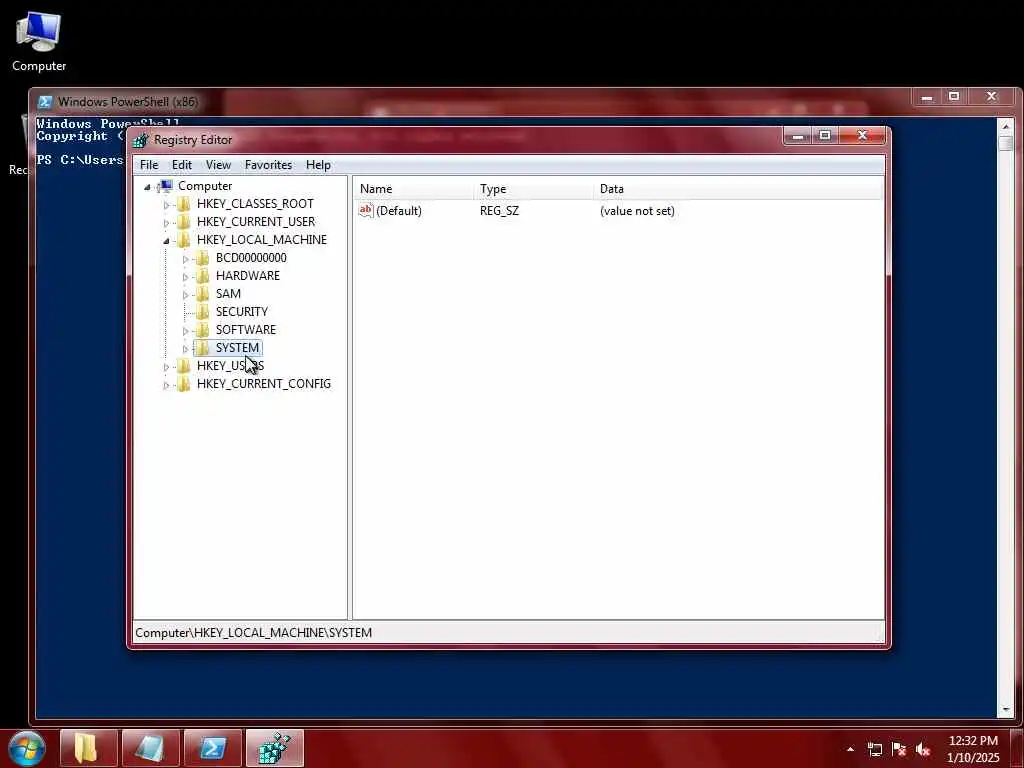Open the Help menu in Registry Editor
This screenshot has width=1024, height=768.
318,165
